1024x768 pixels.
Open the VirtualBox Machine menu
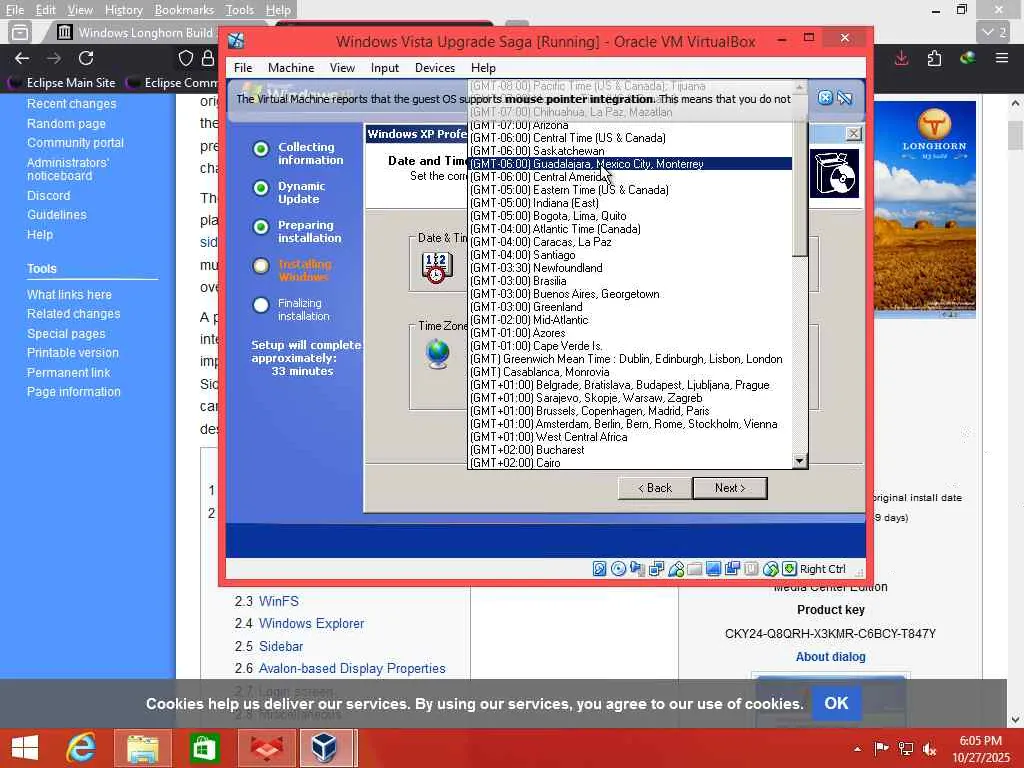[291, 67]
